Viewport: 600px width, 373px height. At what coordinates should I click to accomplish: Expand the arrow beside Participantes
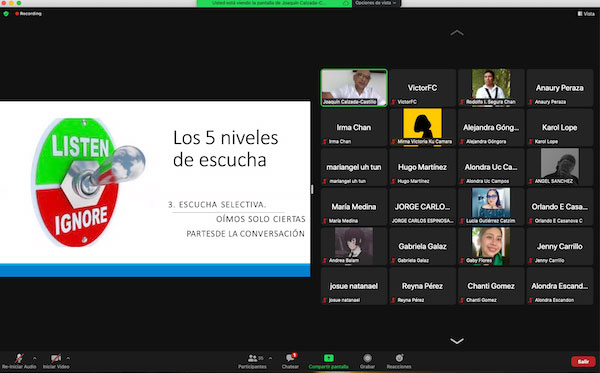point(270,358)
